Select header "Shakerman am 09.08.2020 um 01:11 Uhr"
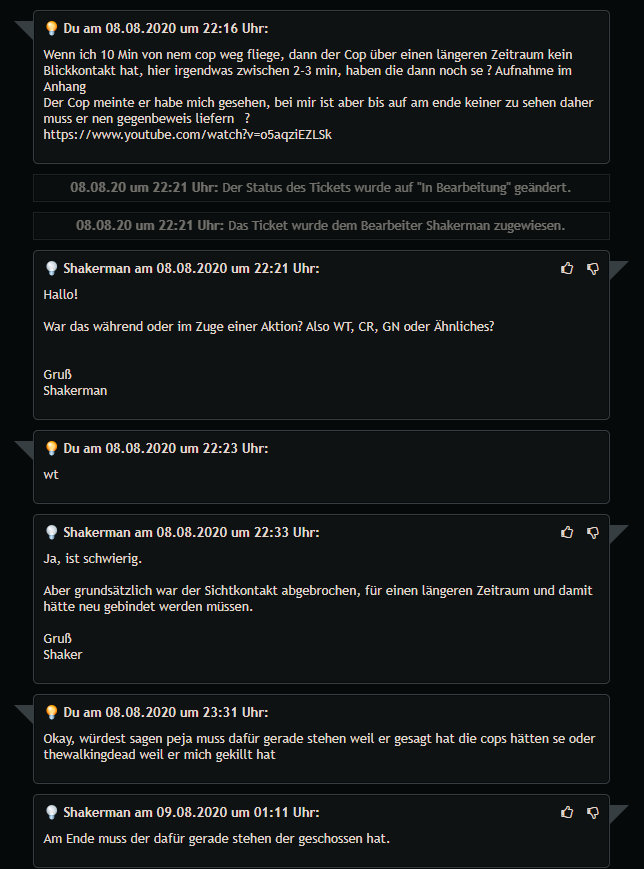The height and width of the screenshot is (869, 644). pos(191,812)
